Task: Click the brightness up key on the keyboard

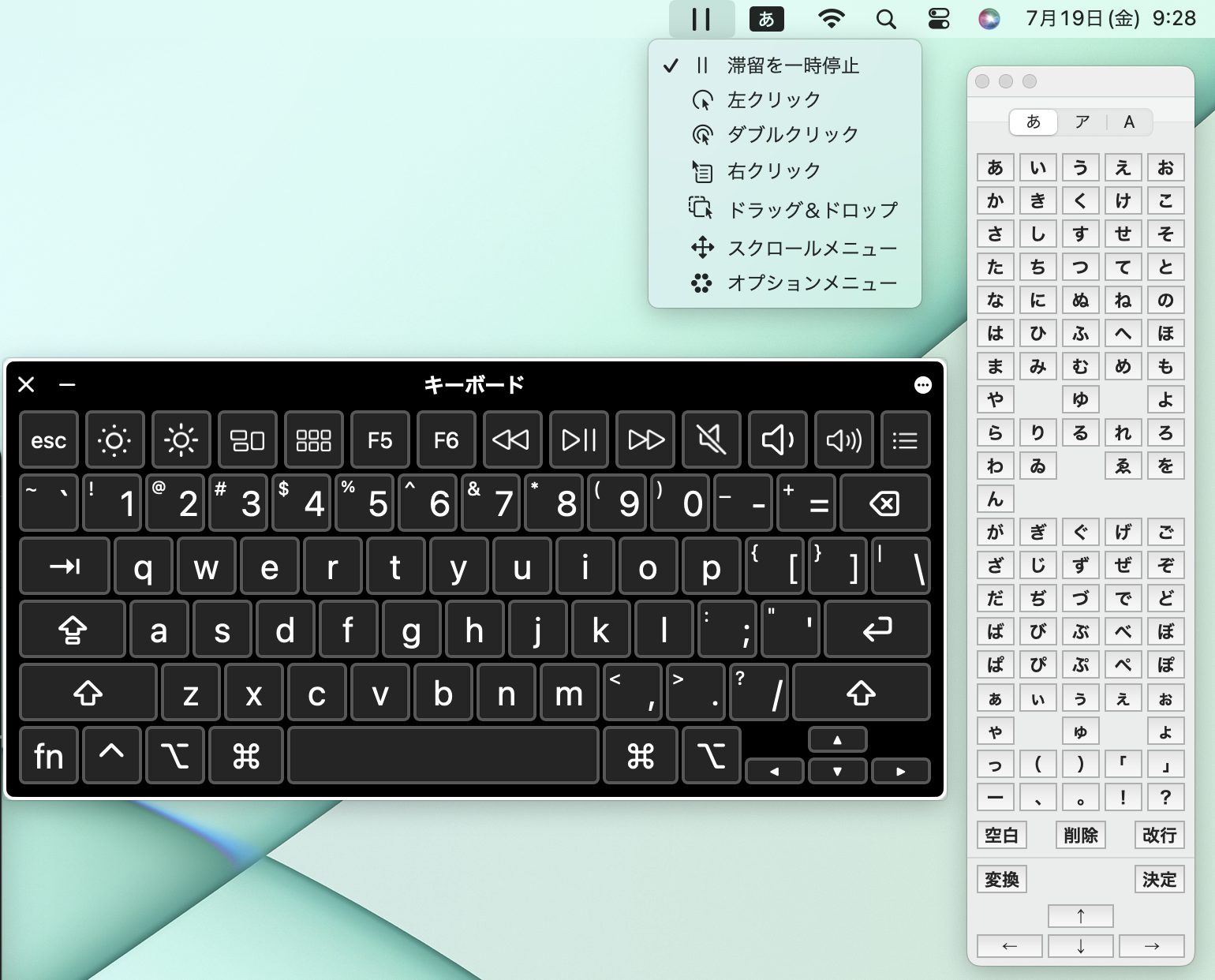Action: pyautogui.click(x=181, y=440)
